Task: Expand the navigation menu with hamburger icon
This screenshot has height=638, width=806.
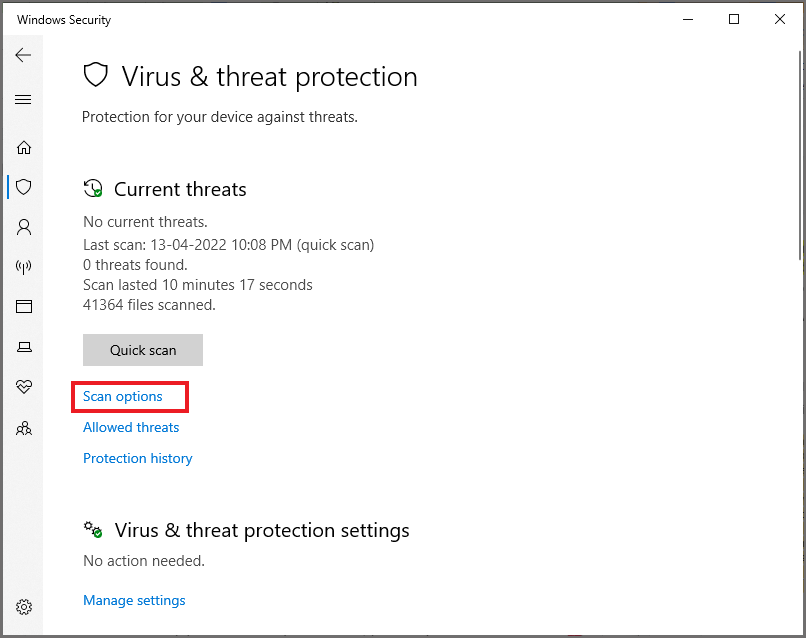Action: [23, 99]
